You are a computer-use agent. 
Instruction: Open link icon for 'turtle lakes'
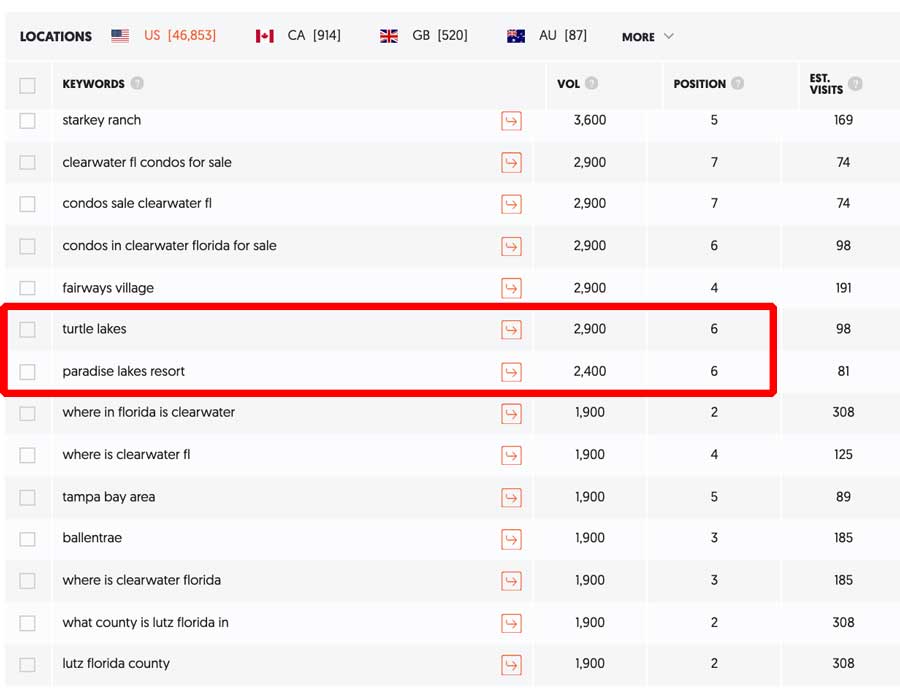(x=511, y=330)
